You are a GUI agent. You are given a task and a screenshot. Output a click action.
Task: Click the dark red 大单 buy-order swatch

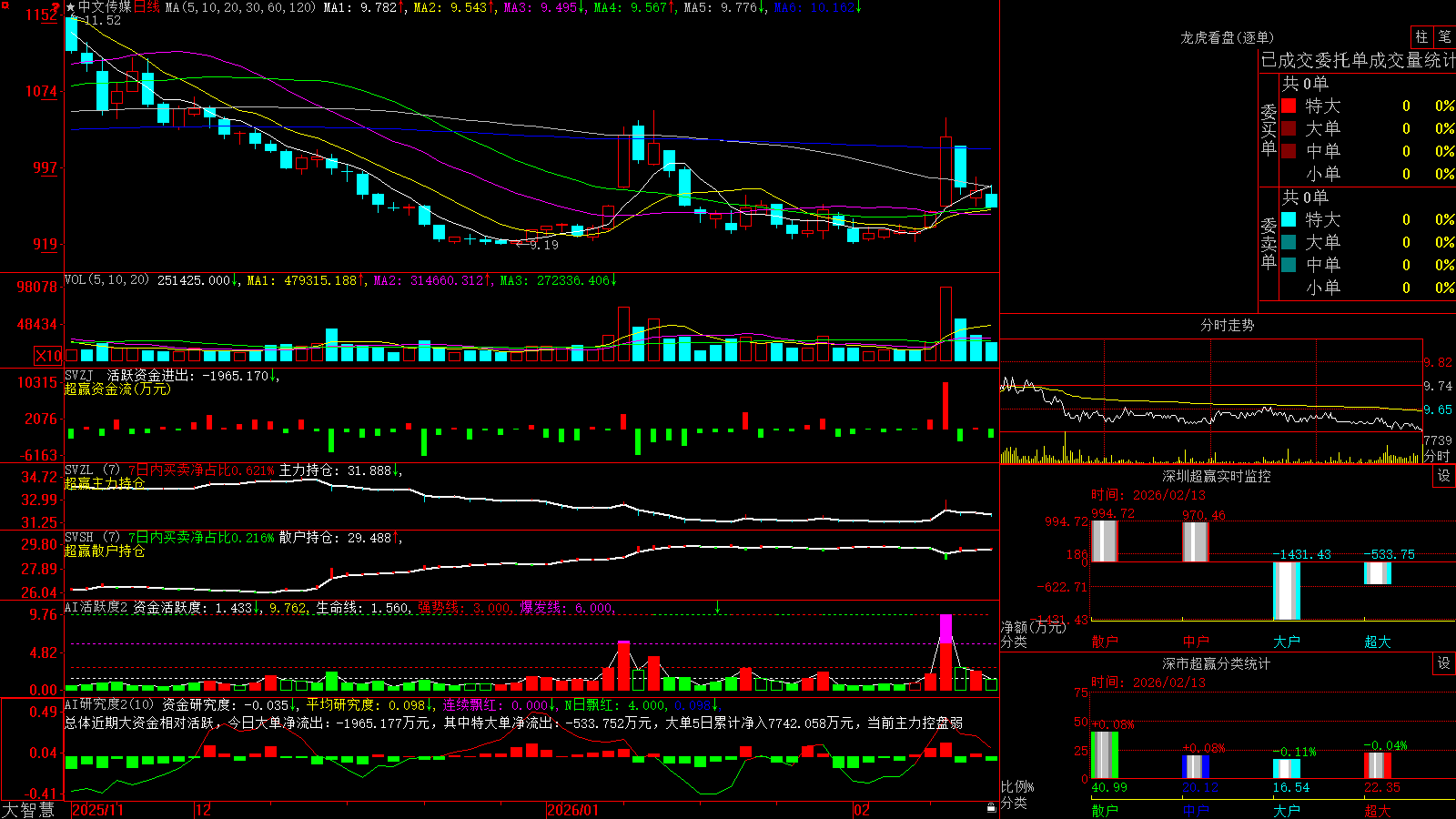(1289, 128)
